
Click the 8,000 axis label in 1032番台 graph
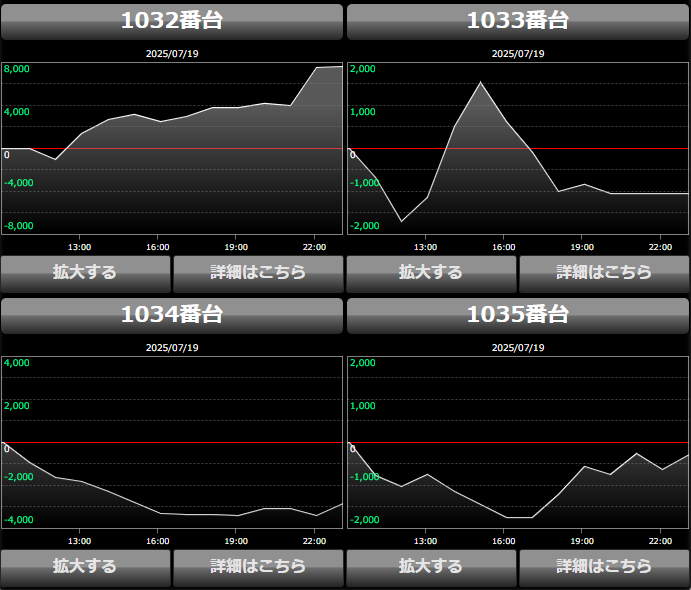(x=17, y=69)
